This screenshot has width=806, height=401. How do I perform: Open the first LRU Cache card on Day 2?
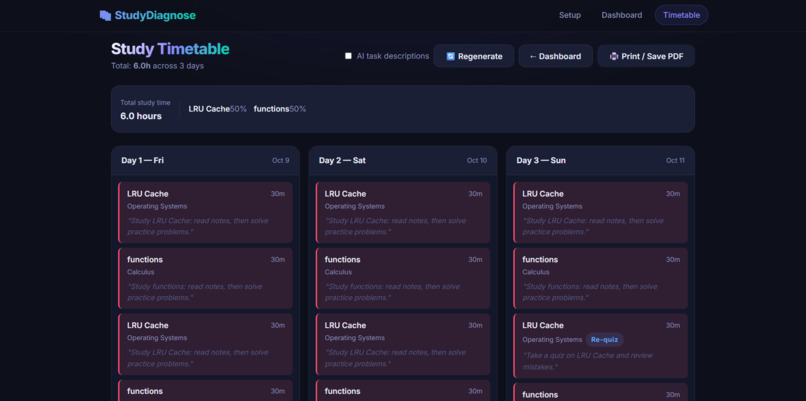[403, 212]
